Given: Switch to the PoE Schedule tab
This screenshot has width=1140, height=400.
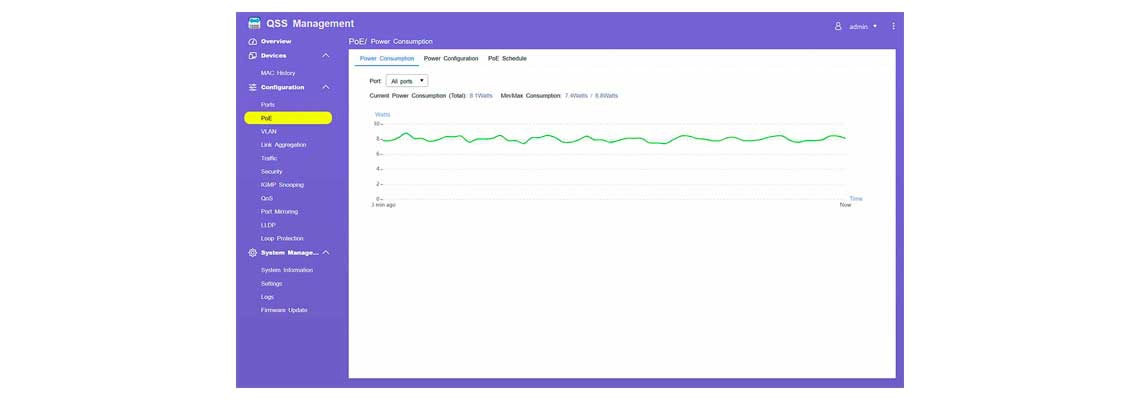Looking at the screenshot, I should tap(507, 58).
